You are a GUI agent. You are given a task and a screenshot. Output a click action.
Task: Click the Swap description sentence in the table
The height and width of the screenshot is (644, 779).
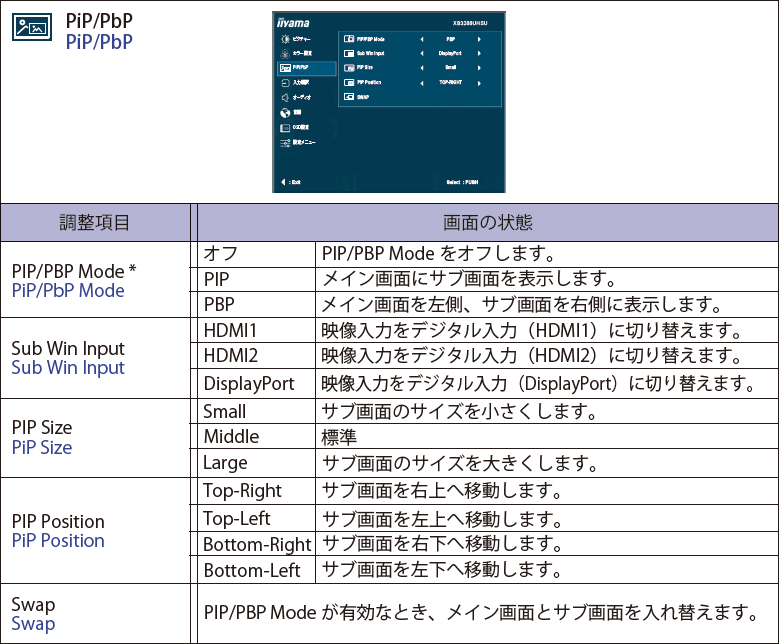481,613
